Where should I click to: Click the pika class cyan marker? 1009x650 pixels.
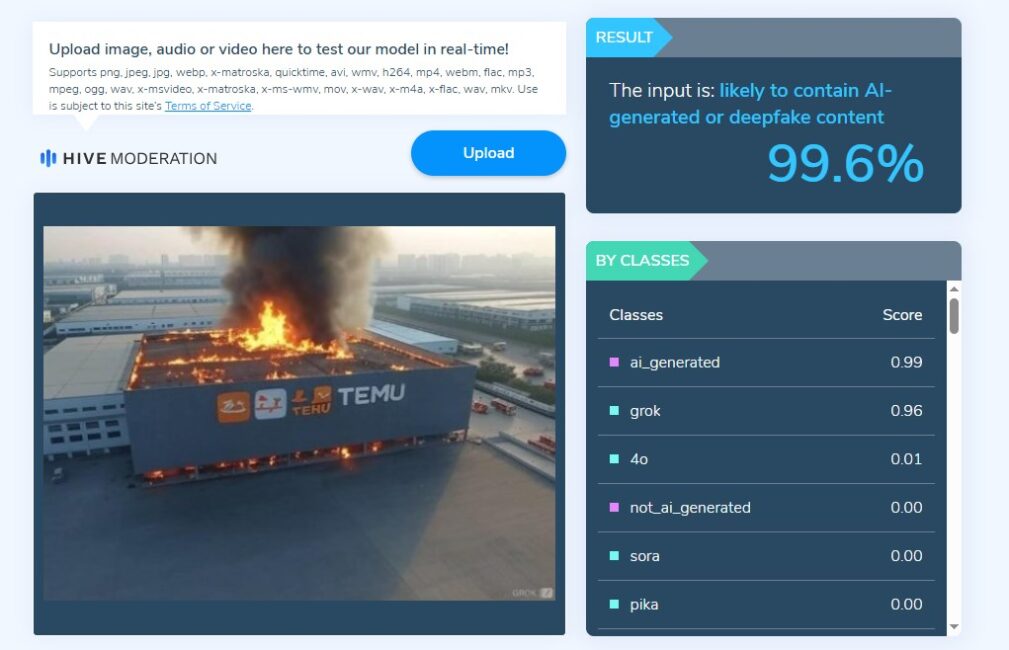coord(615,604)
